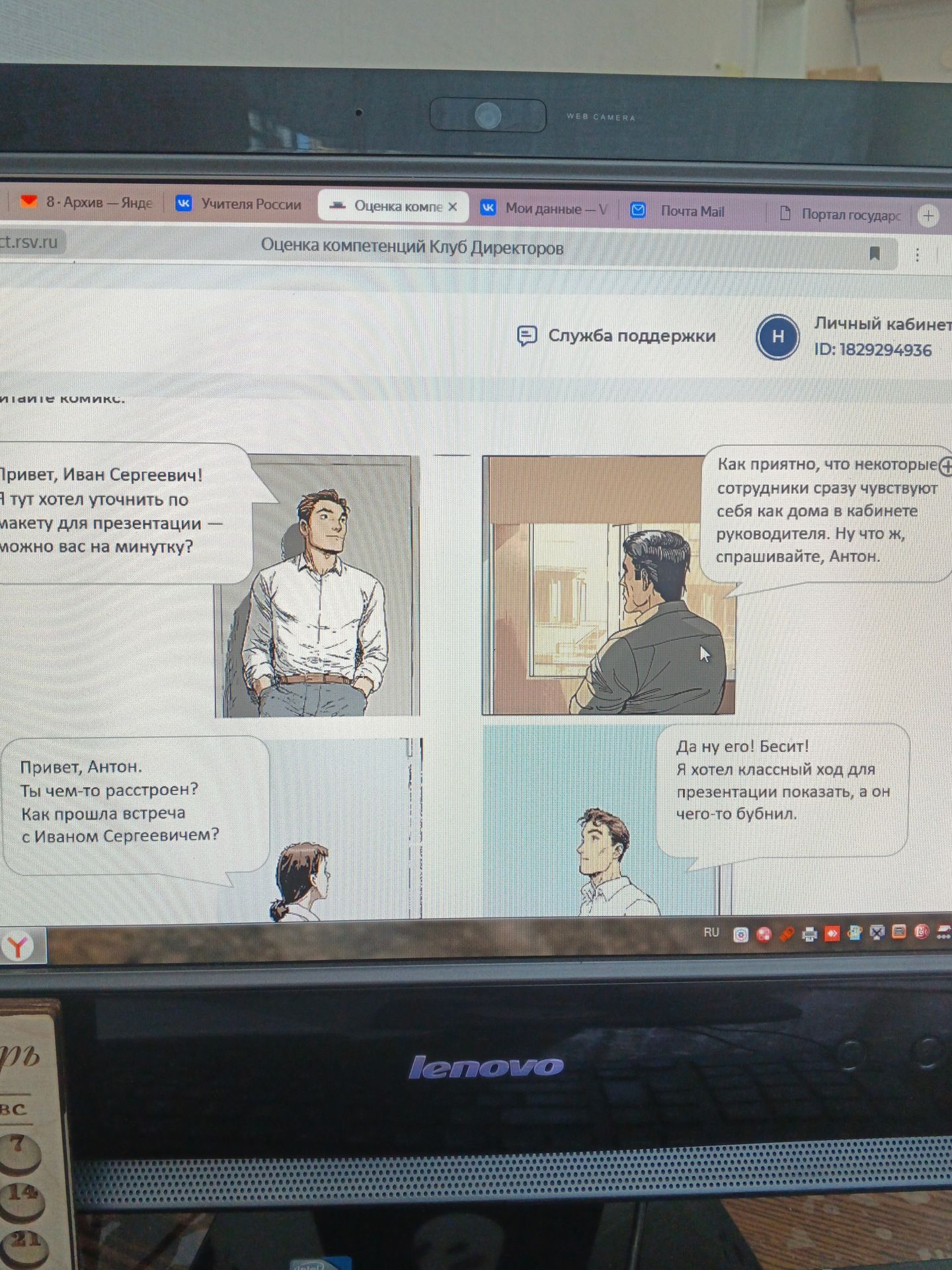This screenshot has height=1270, width=952.
Task: Open the network monitor tray icon with cross
Action: [x=877, y=933]
